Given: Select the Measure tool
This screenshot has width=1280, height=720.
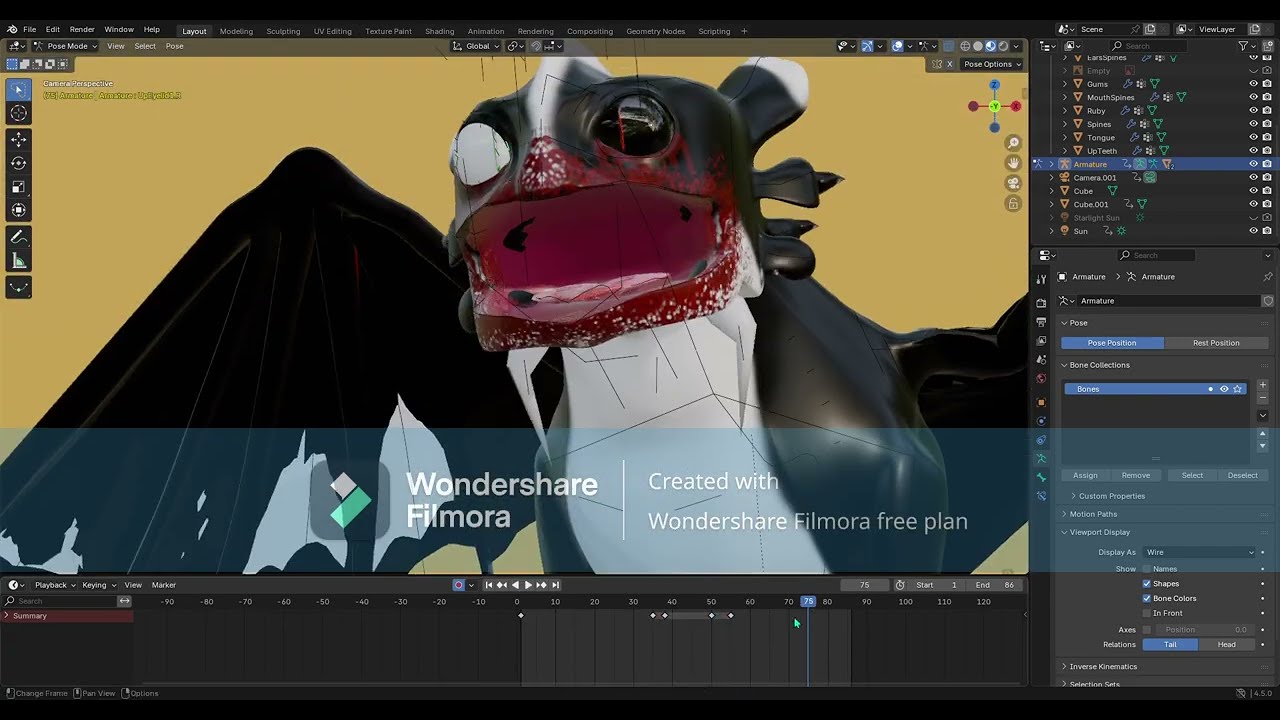Looking at the screenshot, I should [x=18, y=261].
